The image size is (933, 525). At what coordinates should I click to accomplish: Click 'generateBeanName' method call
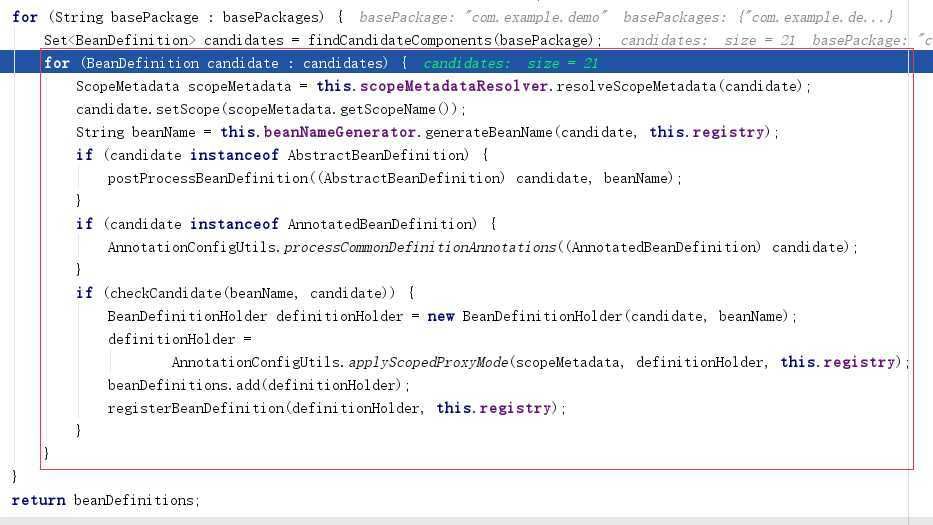[489, 132]
